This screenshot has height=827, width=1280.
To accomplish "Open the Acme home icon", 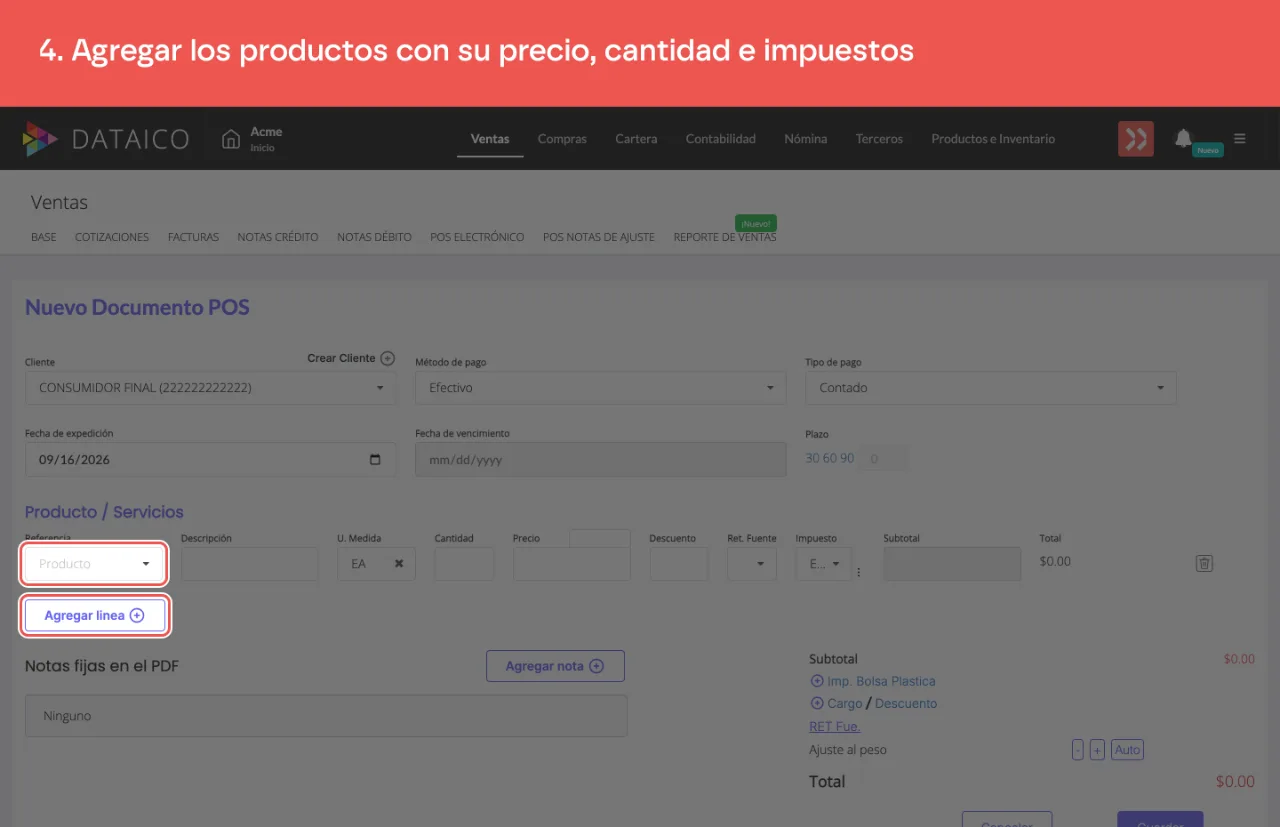I will pos(231,139).
